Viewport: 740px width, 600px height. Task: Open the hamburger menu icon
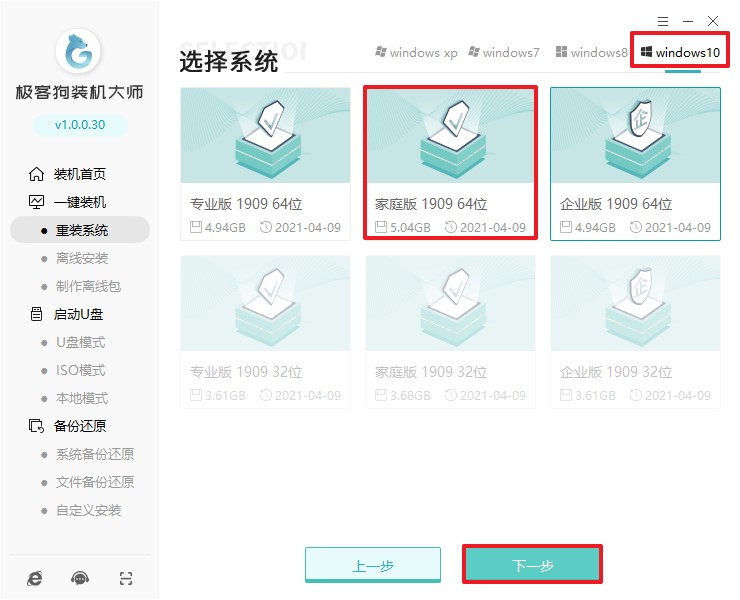point(662,20)
